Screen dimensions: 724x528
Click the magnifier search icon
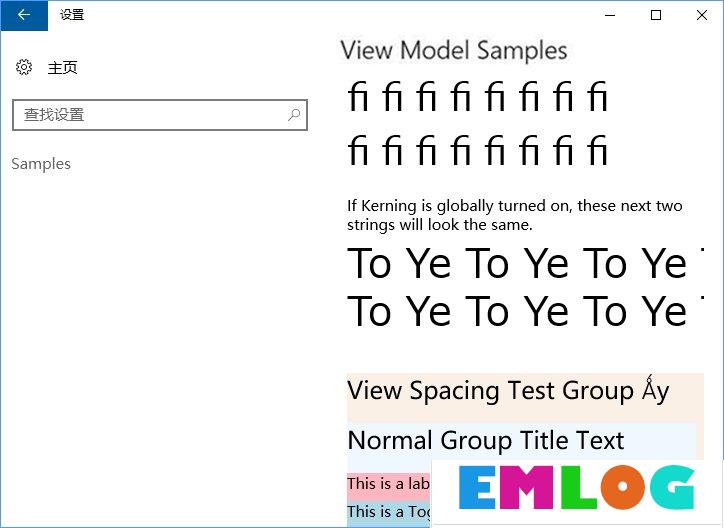pos(294,114)
